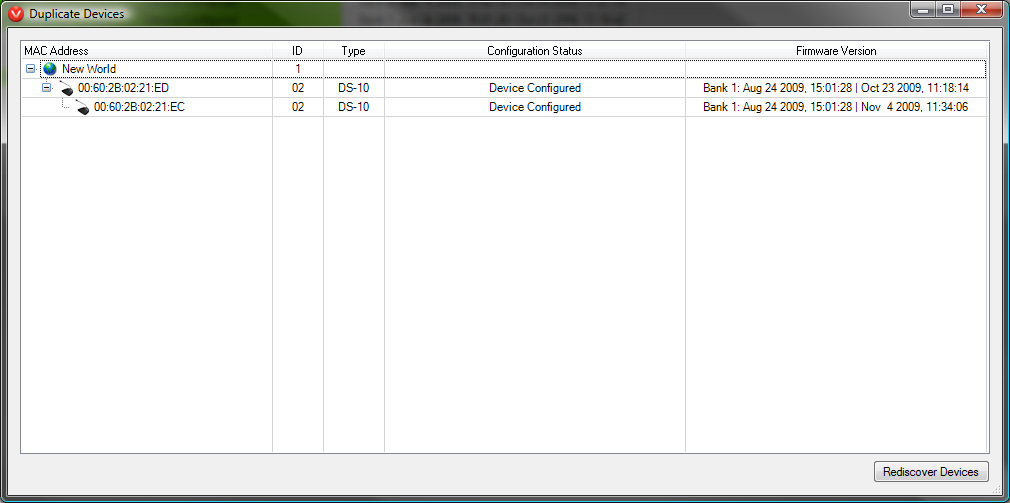Select the New World tree item
This screenshot has width=1010, height=503.
(x=89, y=69)
